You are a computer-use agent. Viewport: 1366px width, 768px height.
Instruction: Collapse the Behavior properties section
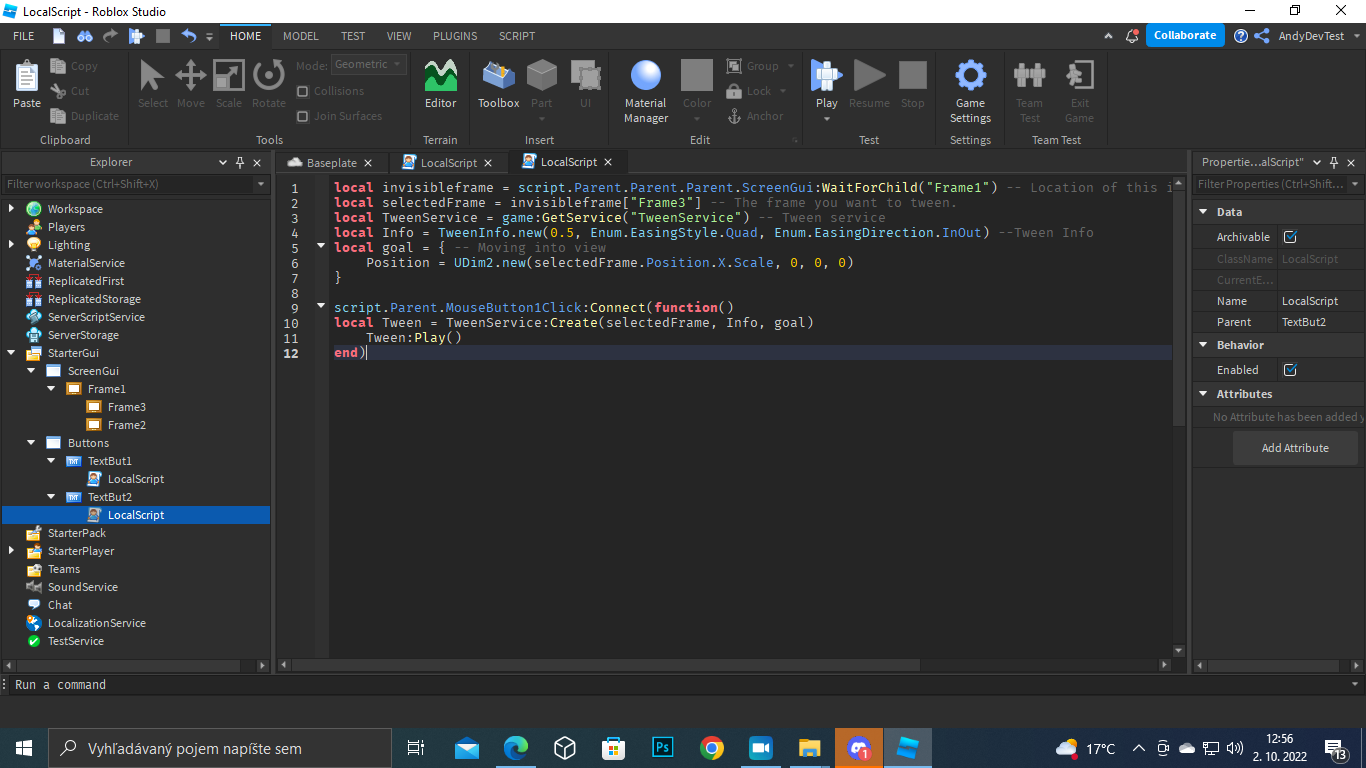pyautogui.click(x=1203, y=345)
